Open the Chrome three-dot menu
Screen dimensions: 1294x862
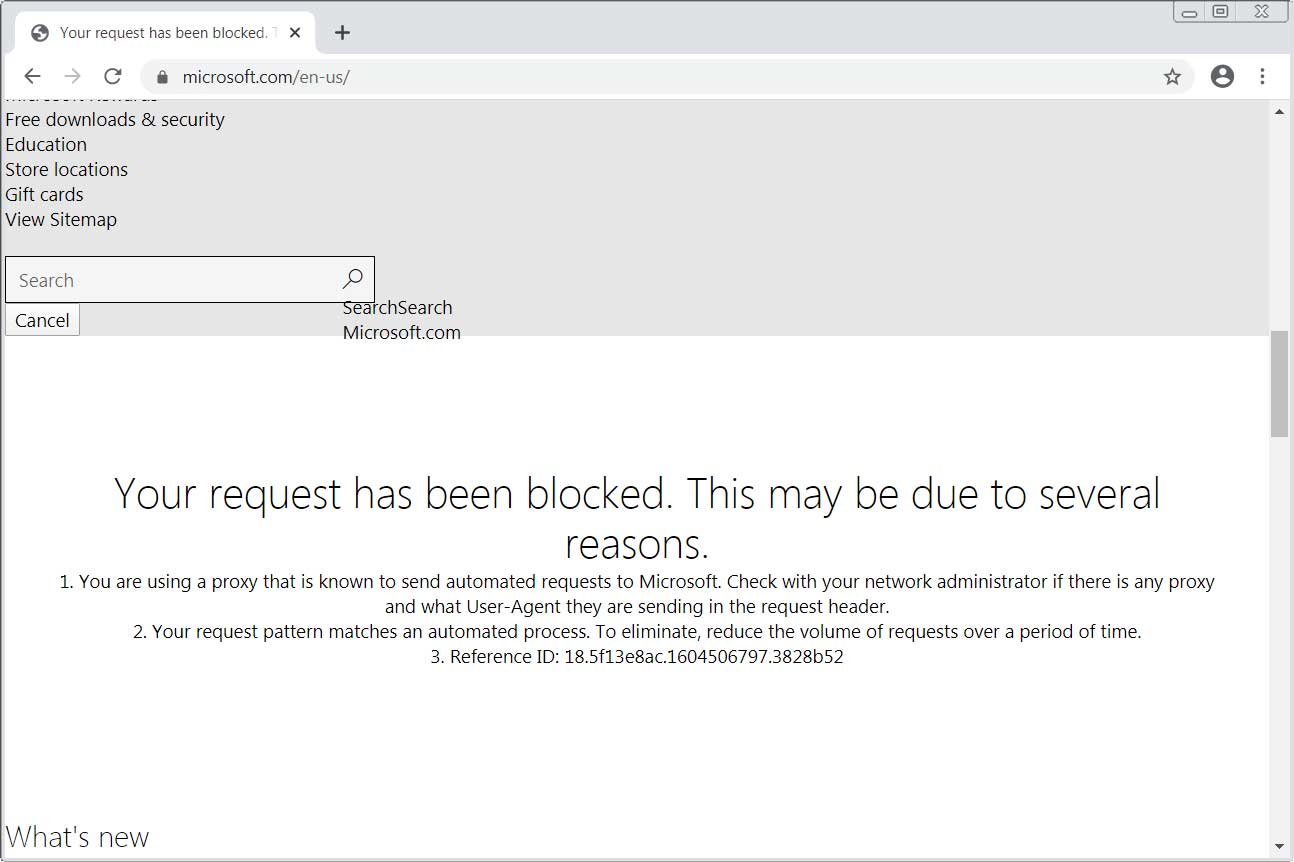(1262, 76)
